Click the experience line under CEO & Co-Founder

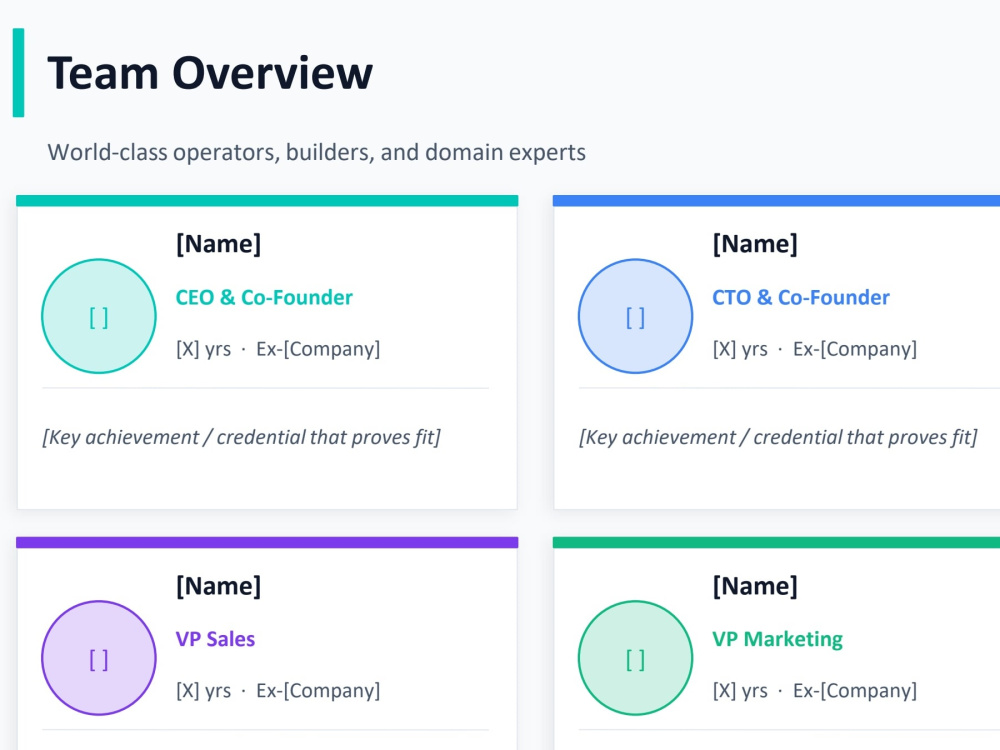278,349
